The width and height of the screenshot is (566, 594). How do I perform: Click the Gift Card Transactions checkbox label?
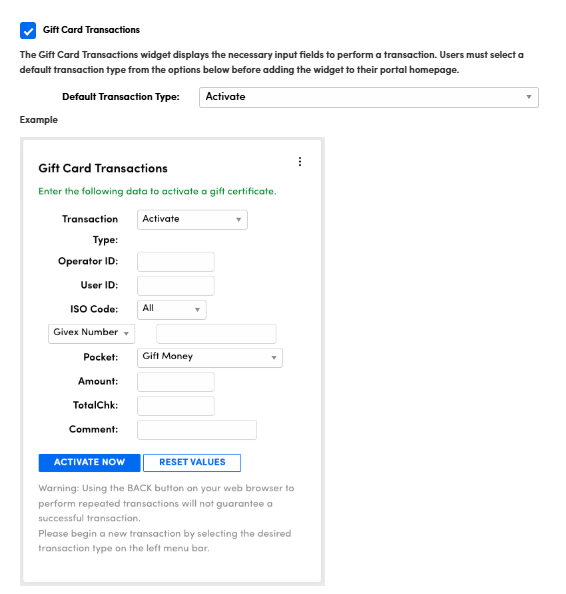(91, 30)
